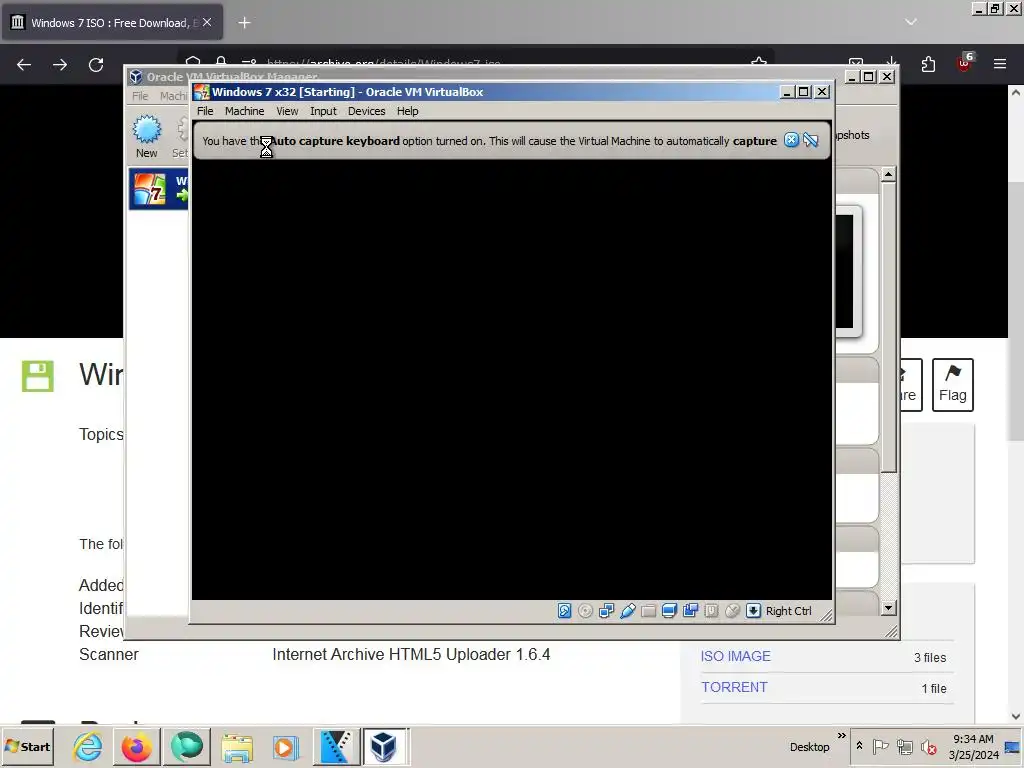Click the Flag button on archive page
The height and width of the screenshot is (768, 1024).
coord(953,385)
